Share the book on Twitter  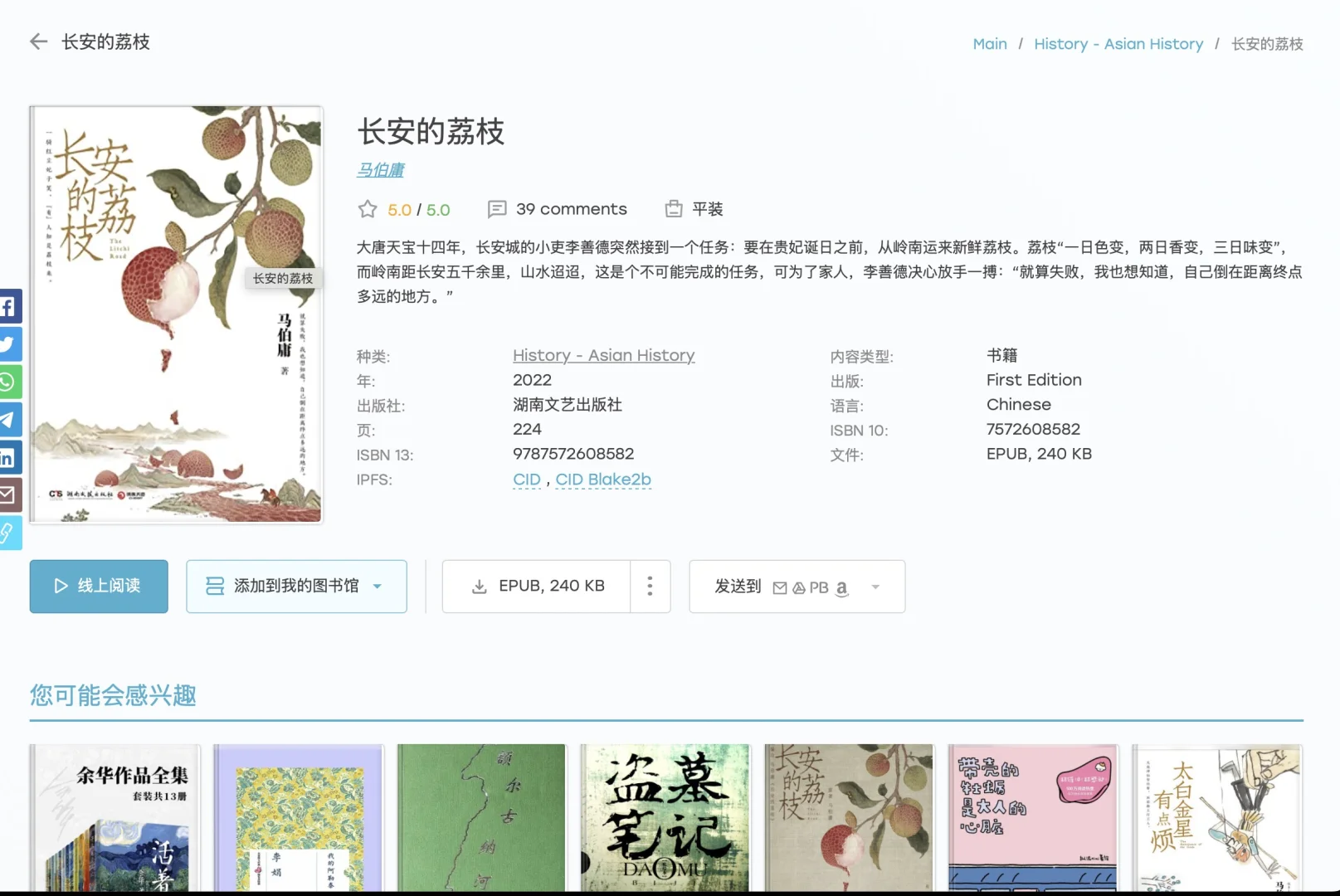tap(9, 345)
